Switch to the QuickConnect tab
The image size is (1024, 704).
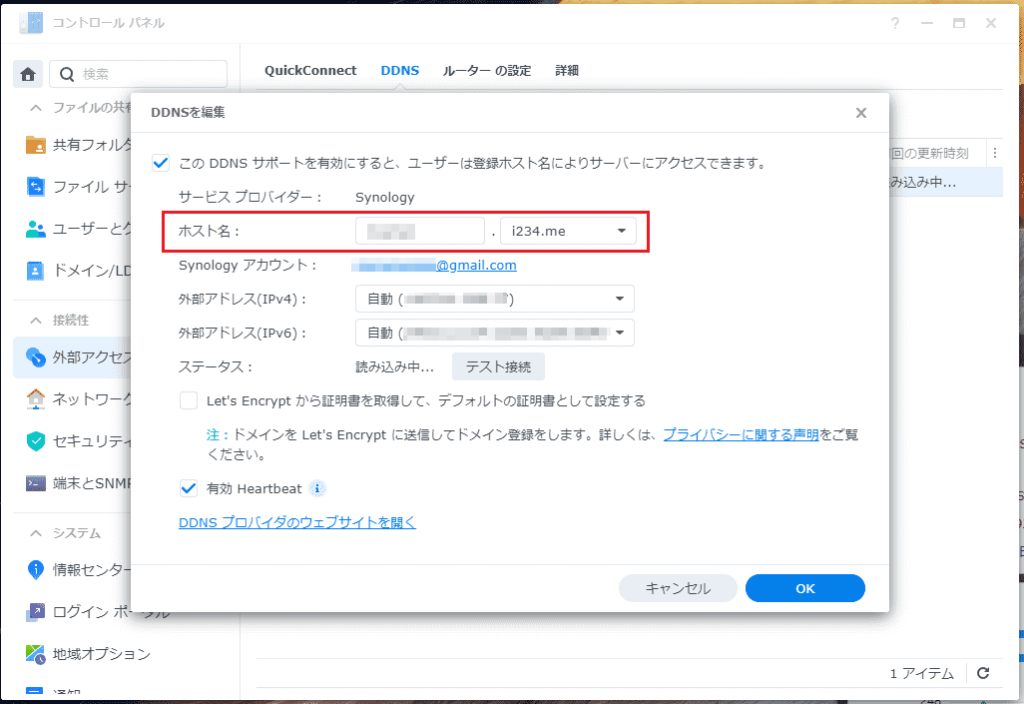pos(310,71)
